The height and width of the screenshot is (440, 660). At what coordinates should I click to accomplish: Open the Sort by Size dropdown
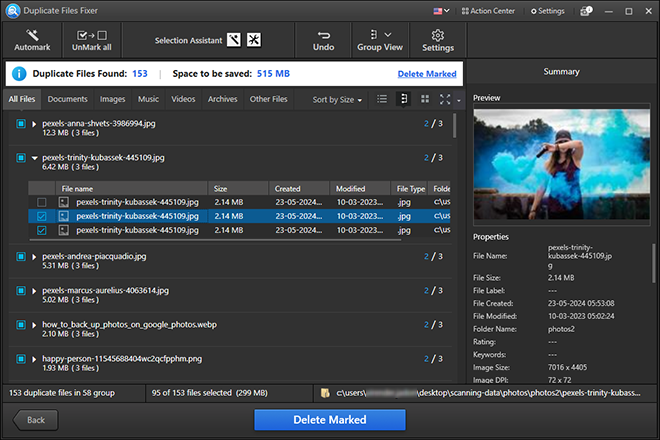click(337, 100)
